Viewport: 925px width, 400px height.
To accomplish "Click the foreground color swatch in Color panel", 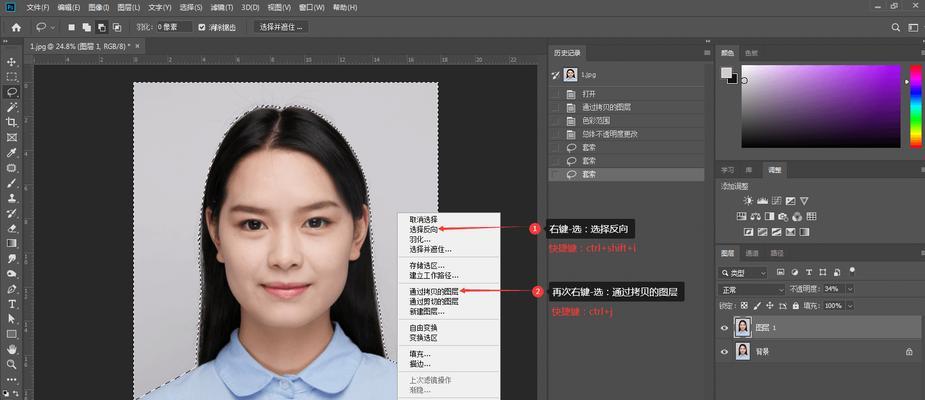I will click(726, 73).
